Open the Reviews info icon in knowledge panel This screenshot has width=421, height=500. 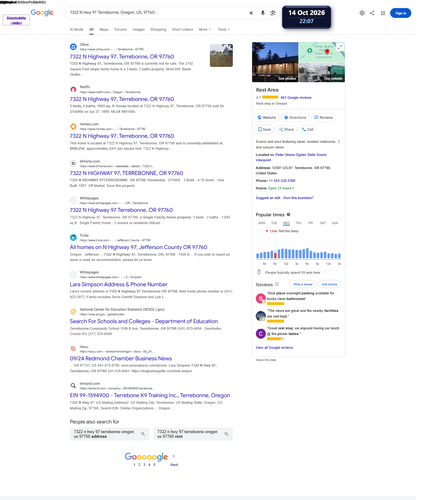(x=277, y=284)
